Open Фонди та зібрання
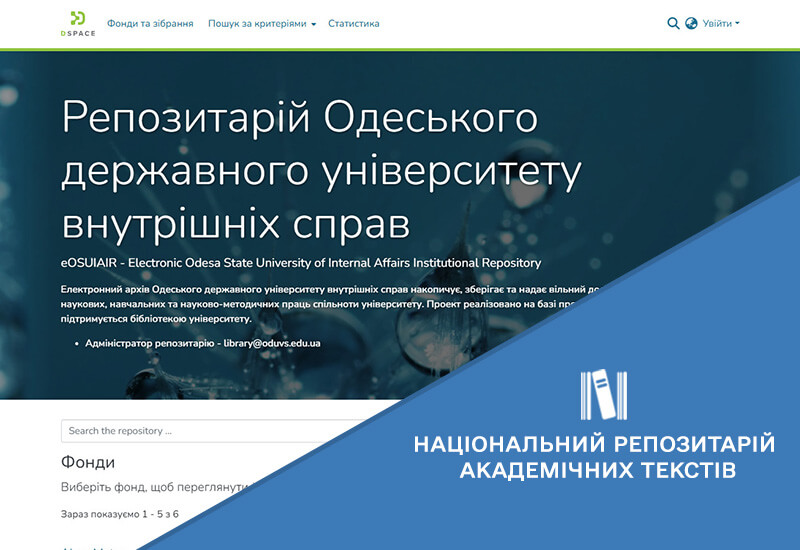Image resolution: width=800 pixels, height=550 pixels. pos(150,23)
